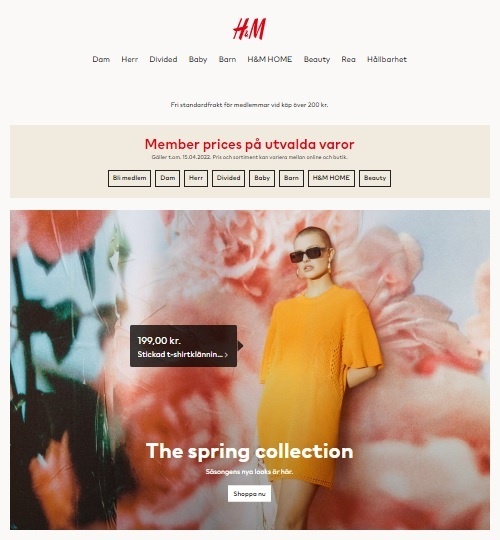The image size is (500, 540).
Task: Click the H&M logo
Action: tap(249, 29)
